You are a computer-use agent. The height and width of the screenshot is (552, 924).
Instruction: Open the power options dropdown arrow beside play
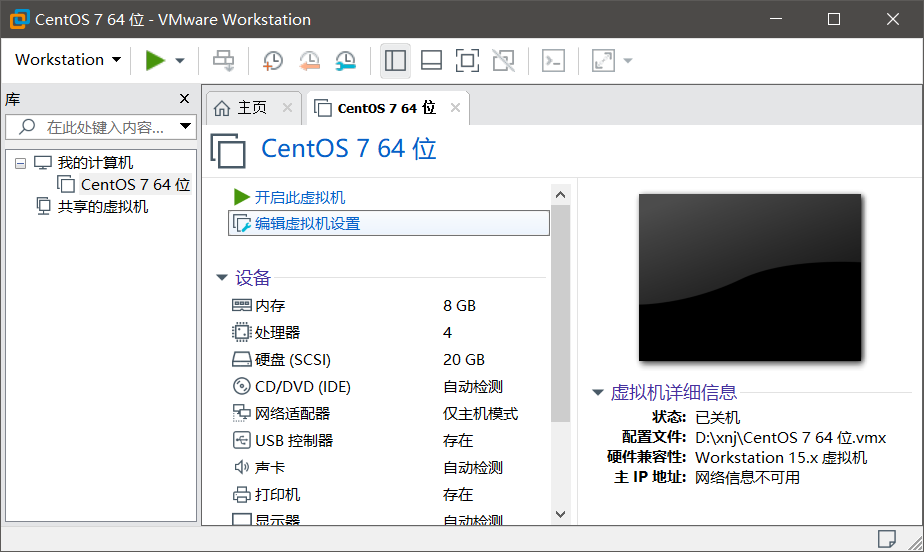tap(180, 60)
